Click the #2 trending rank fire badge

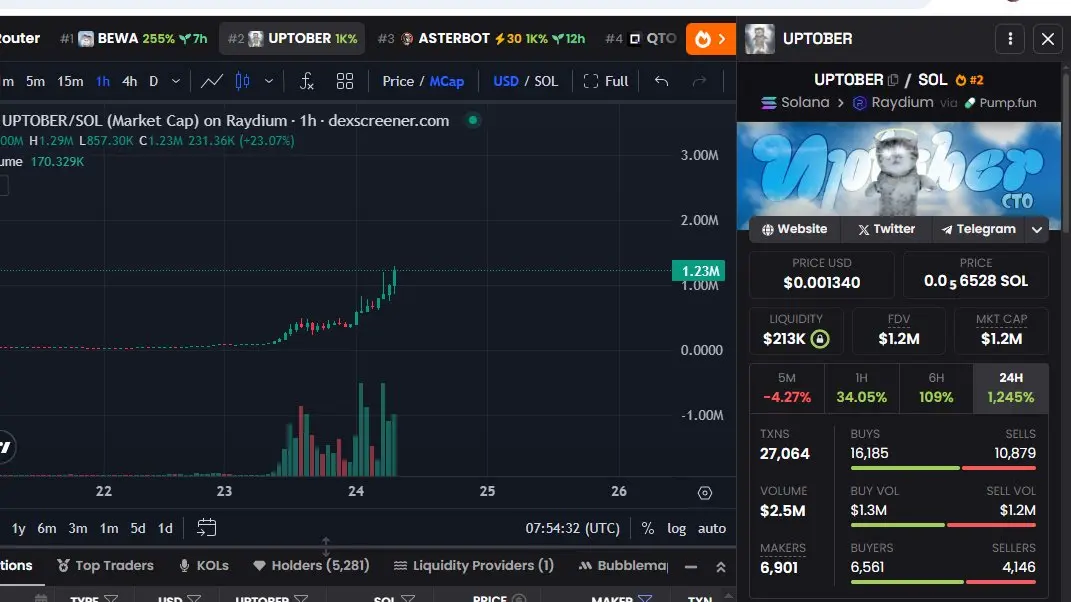(x=969, y=80)
